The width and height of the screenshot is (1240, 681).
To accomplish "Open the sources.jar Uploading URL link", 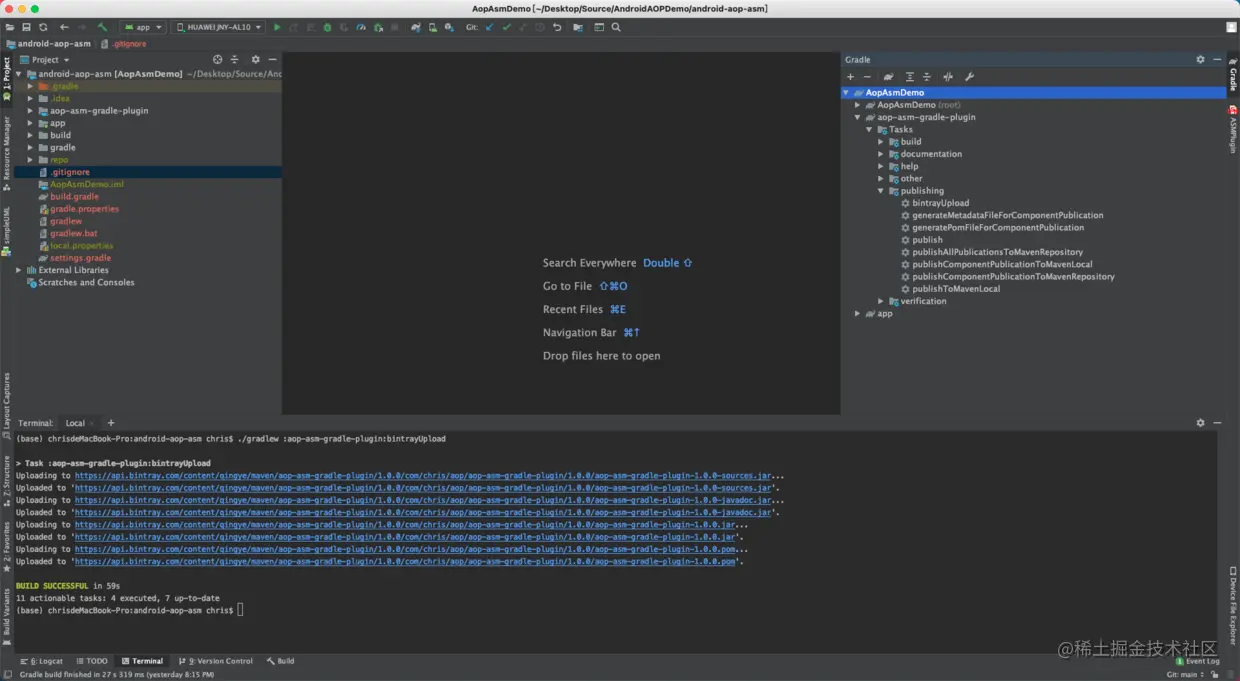I will pyautogui.click(x=422, y=476).
